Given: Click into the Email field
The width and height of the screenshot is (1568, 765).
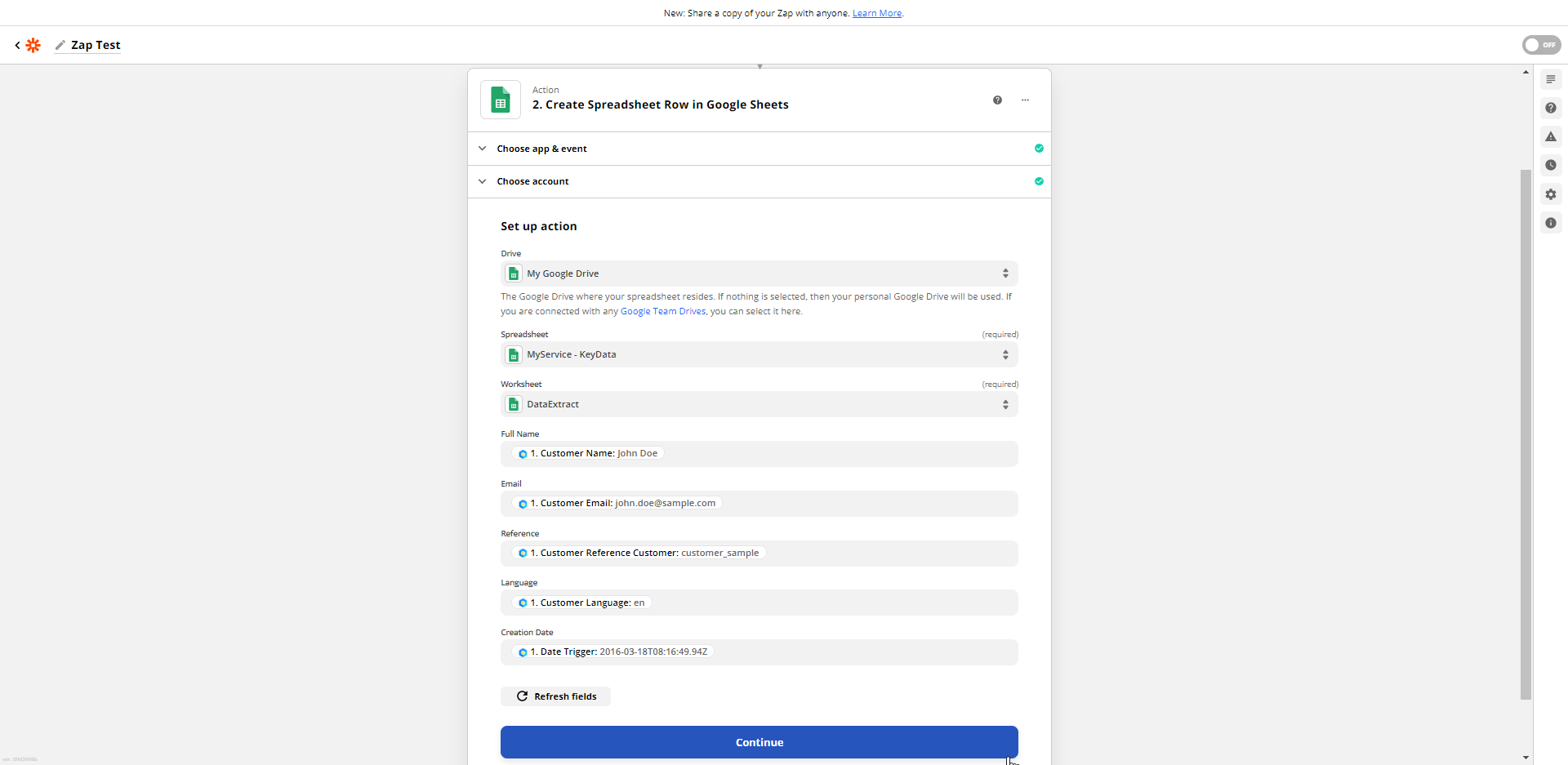Looking at the screenshot, I should [x=759, y=504].
